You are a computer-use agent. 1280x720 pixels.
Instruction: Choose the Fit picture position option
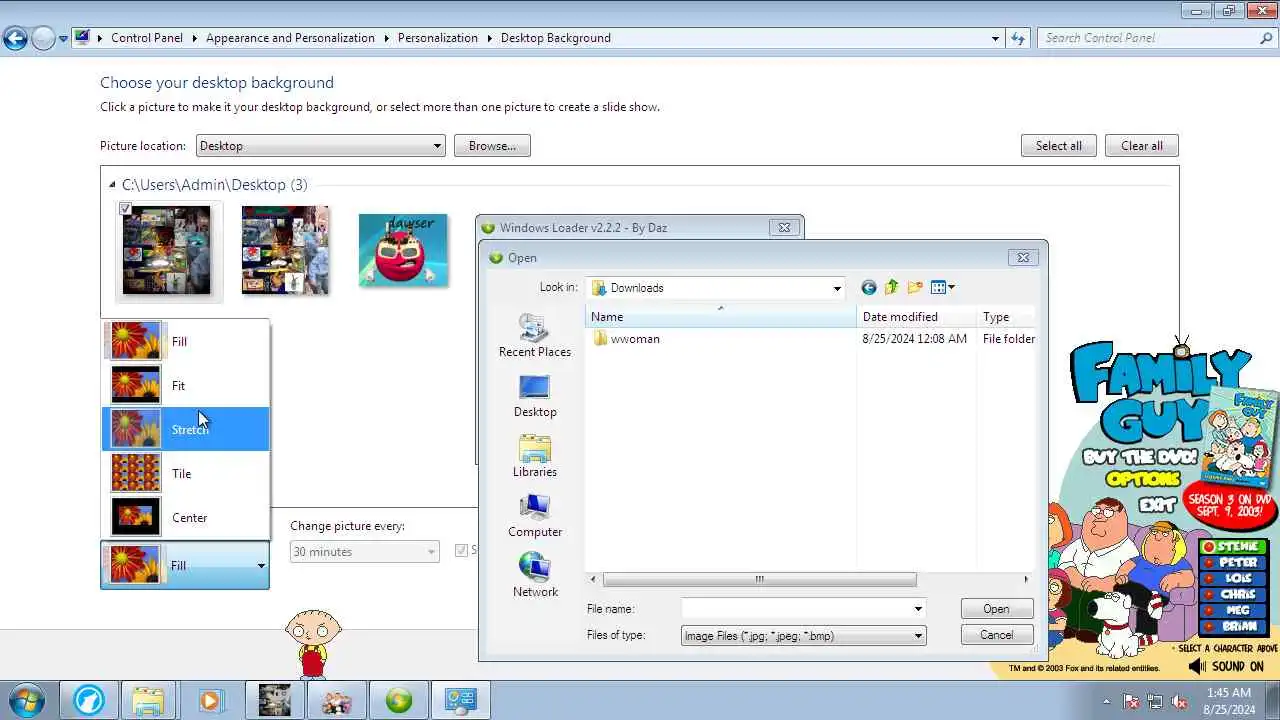click(185, 385)
